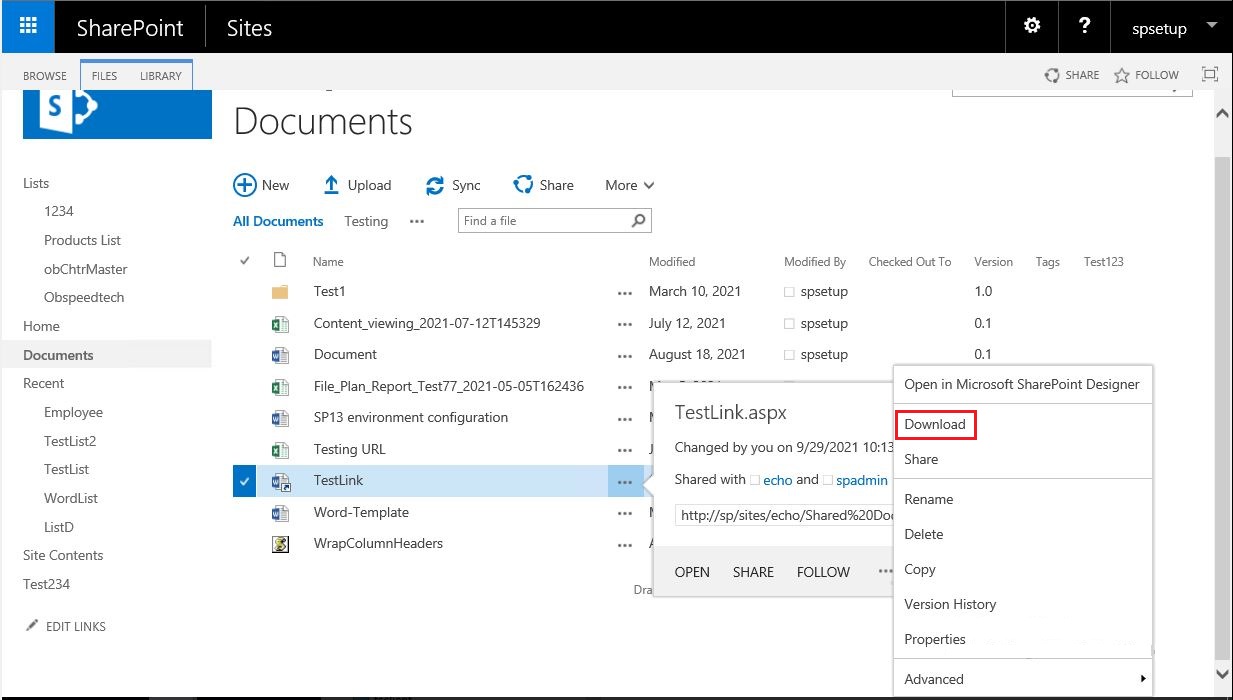Toggle the select-all documents checkbox
The height and width of the screenshot is (700, 1233).
[x=243, y=261]
